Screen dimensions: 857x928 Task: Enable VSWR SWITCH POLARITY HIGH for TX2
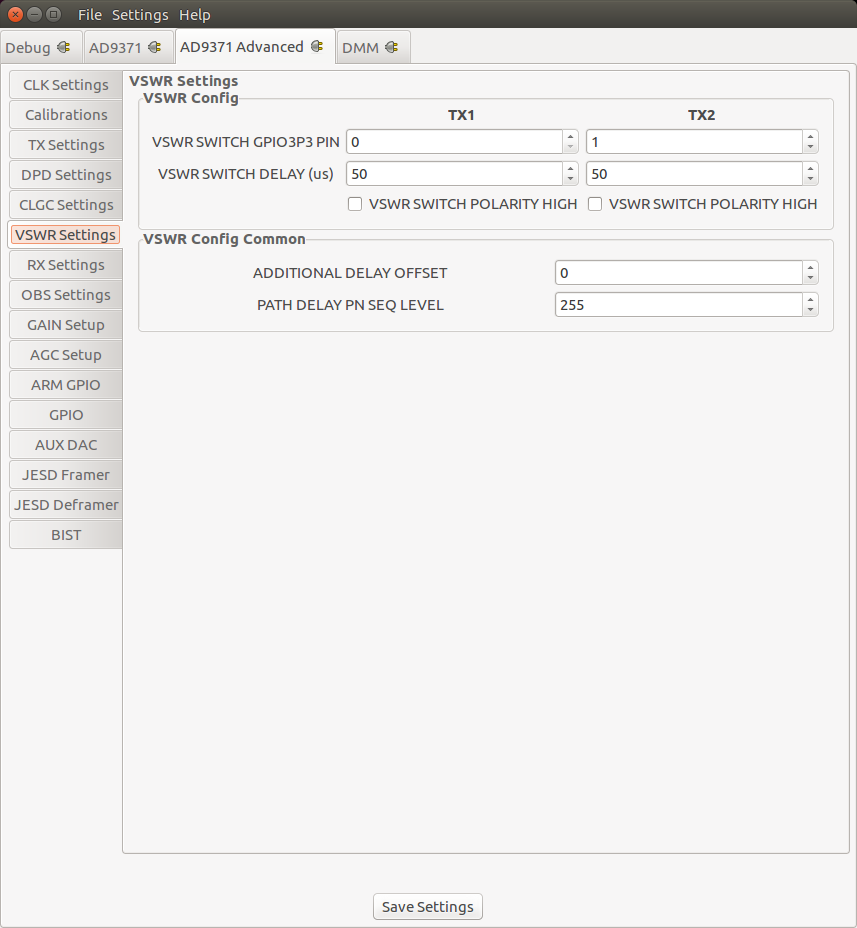(x=595, y=204)
